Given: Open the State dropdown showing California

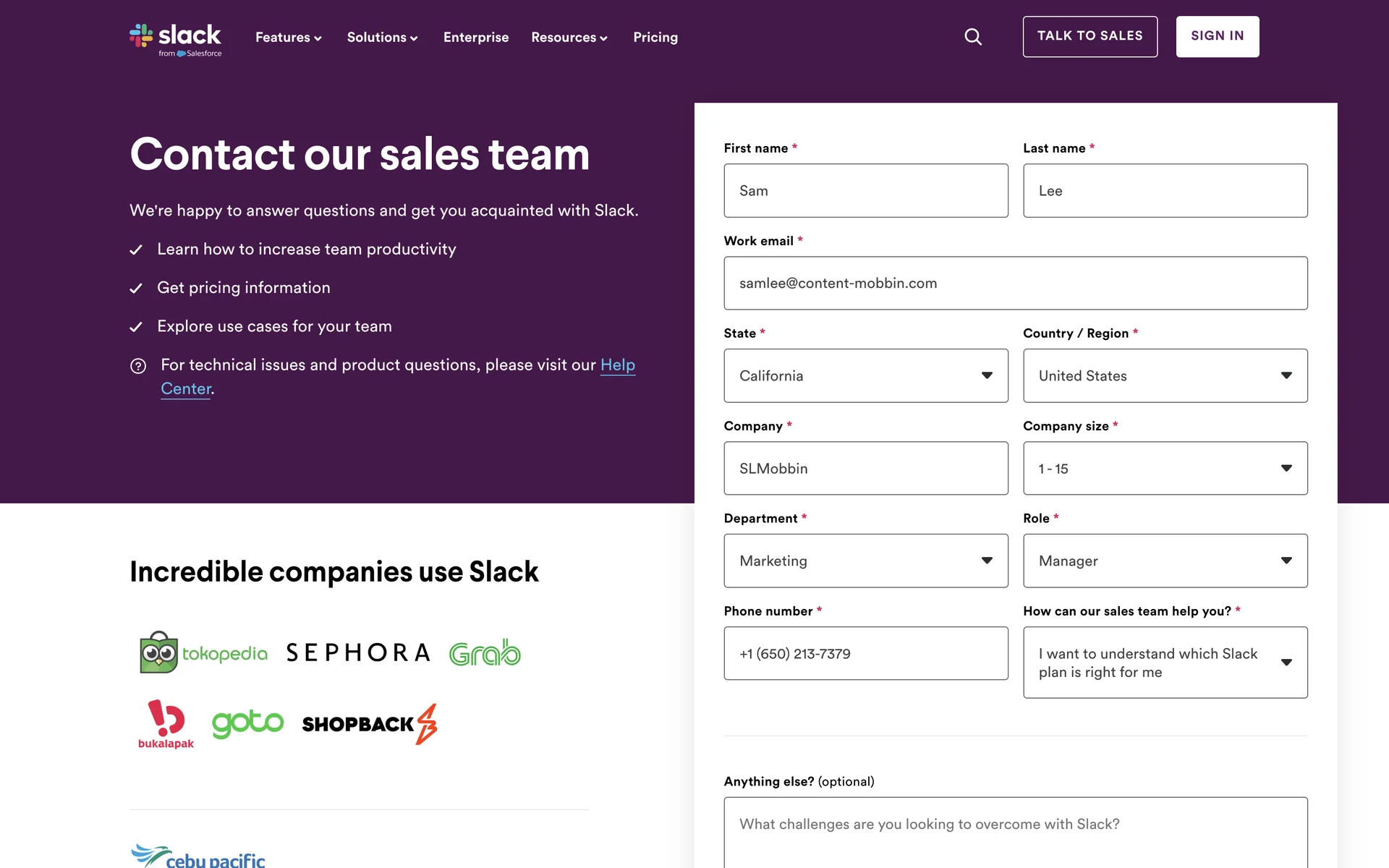Looking at the screenshot, I should pos(865,375).
